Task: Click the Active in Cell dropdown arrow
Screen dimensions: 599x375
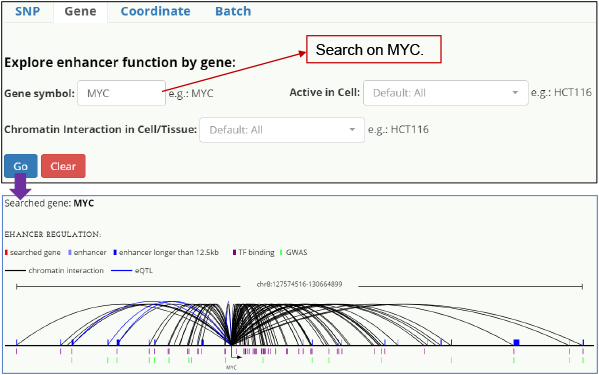Action: click(515, 93)
